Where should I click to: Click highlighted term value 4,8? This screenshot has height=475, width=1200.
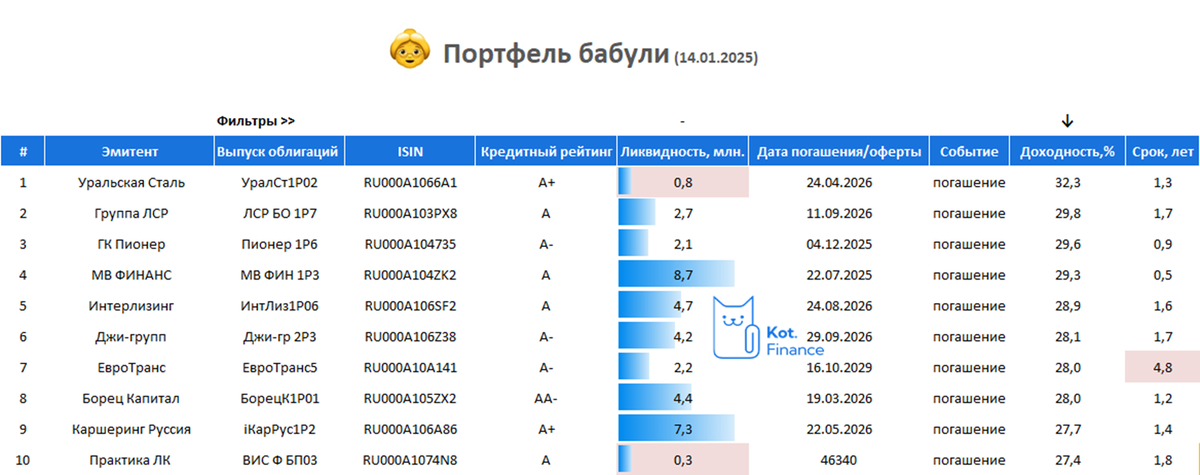click(x=1162, y=368)
